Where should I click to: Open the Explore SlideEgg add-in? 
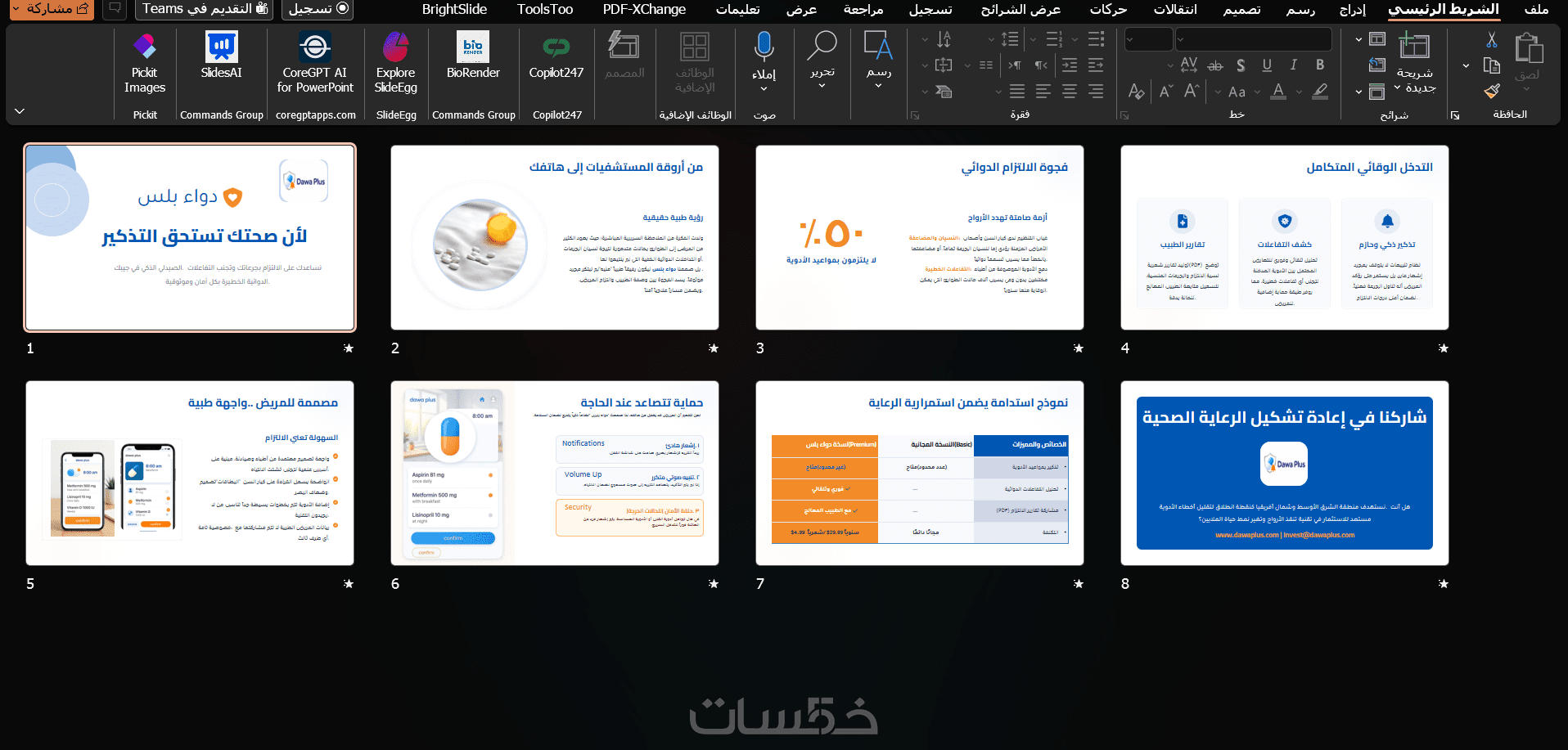[396, 64]
